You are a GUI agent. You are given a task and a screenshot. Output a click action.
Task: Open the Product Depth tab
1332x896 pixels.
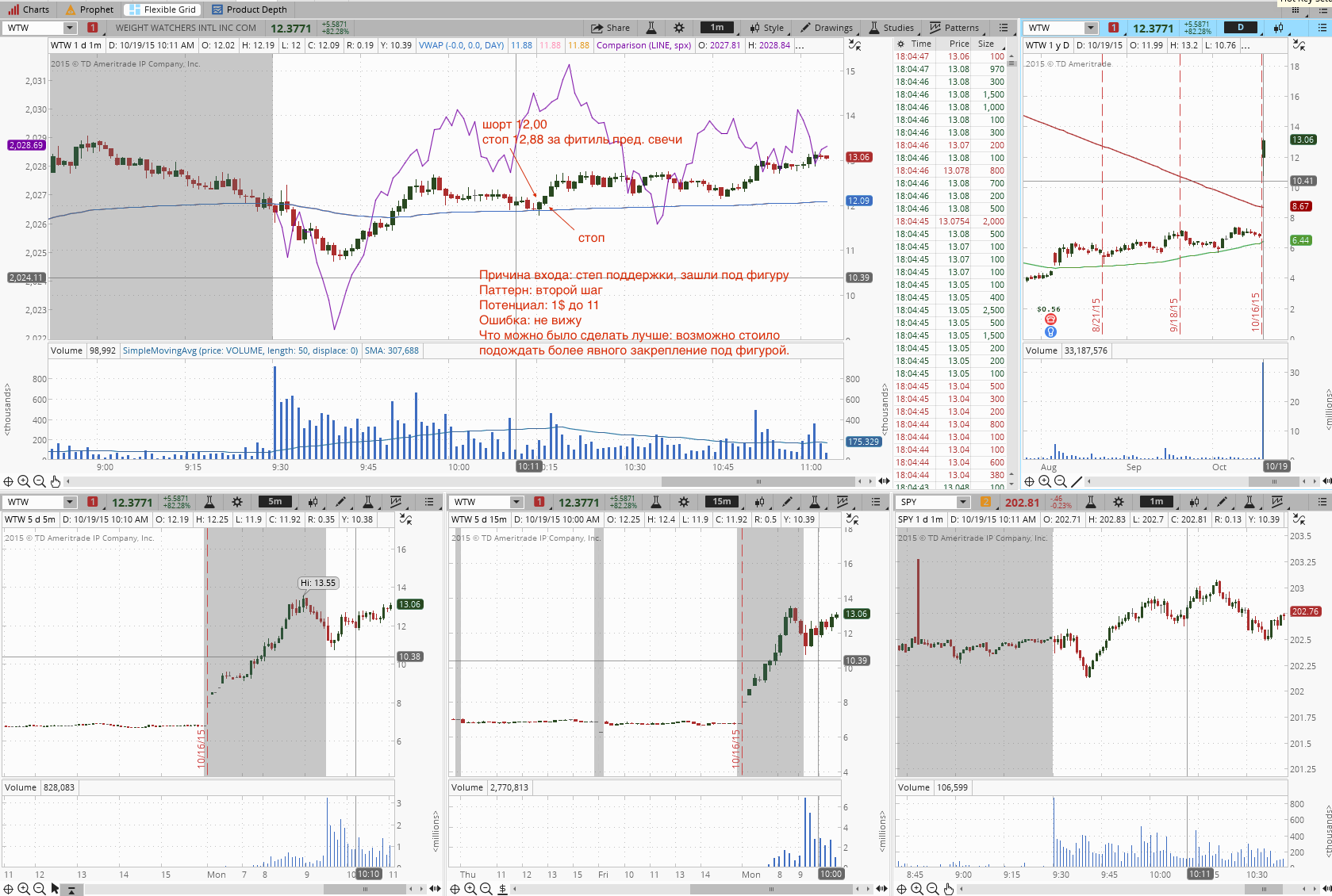pos(248,10)
